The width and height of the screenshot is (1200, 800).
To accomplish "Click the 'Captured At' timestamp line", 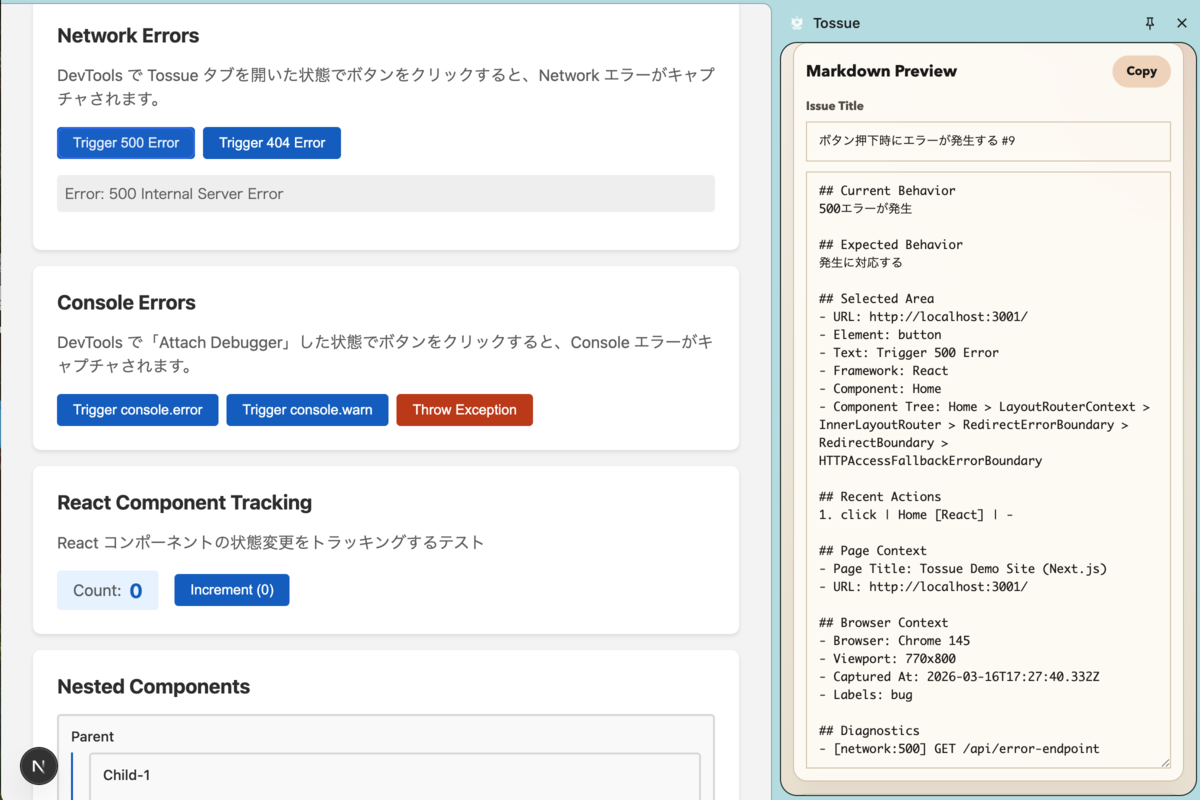I will (960, 677).
